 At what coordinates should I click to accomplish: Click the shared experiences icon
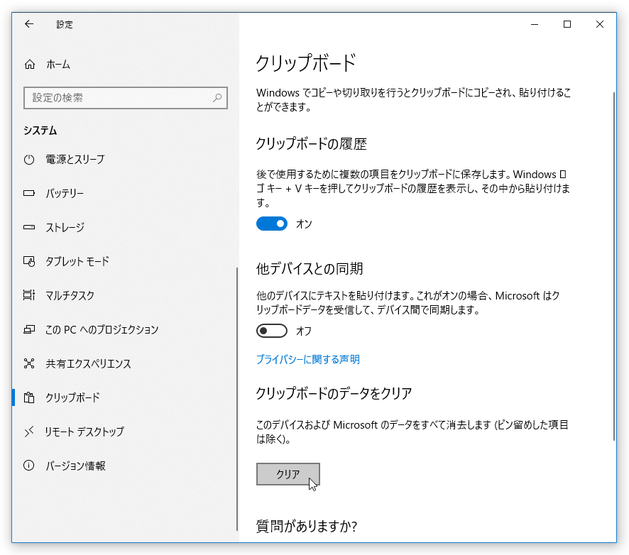[29, 364]
